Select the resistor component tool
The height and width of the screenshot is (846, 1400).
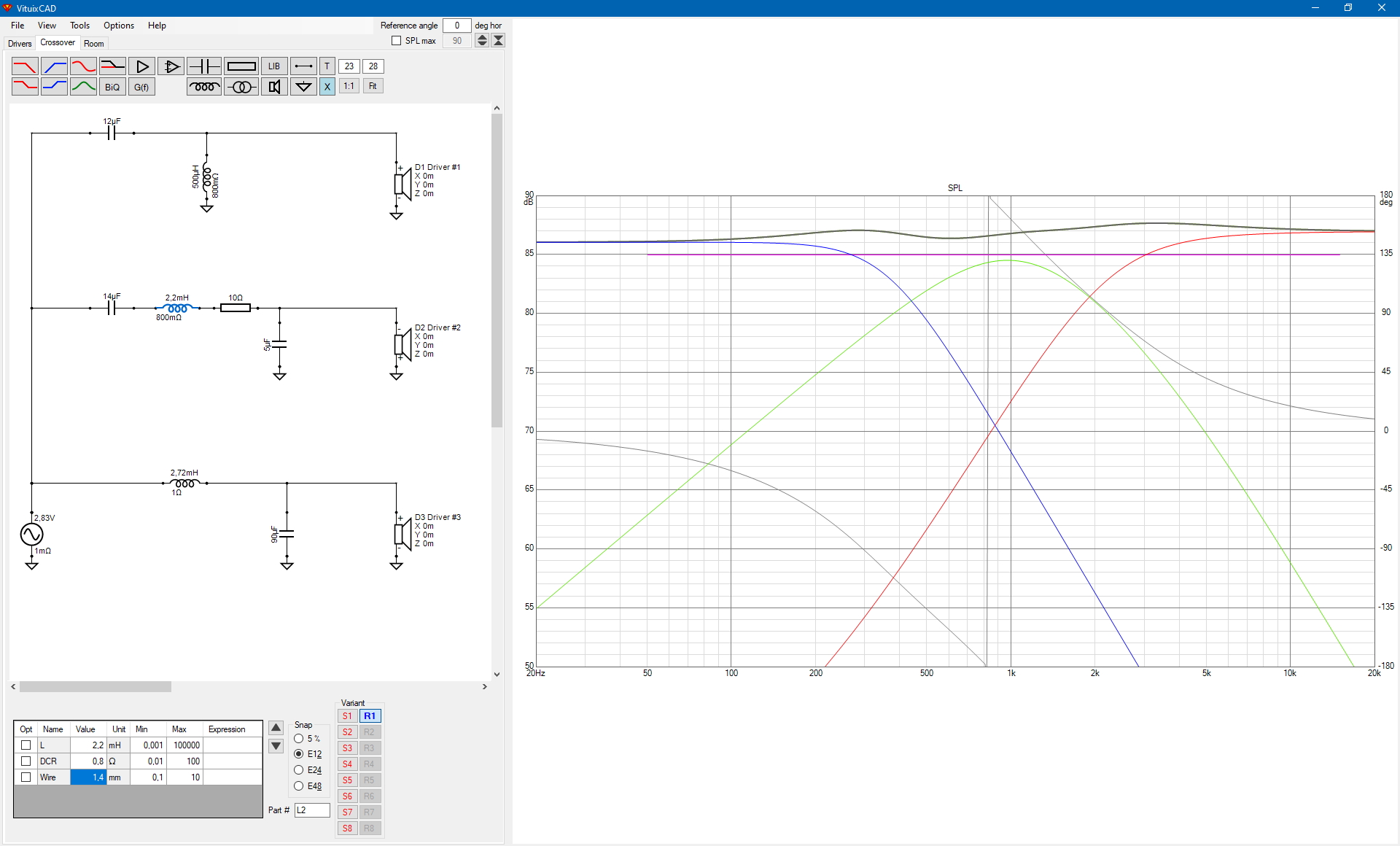241,66
